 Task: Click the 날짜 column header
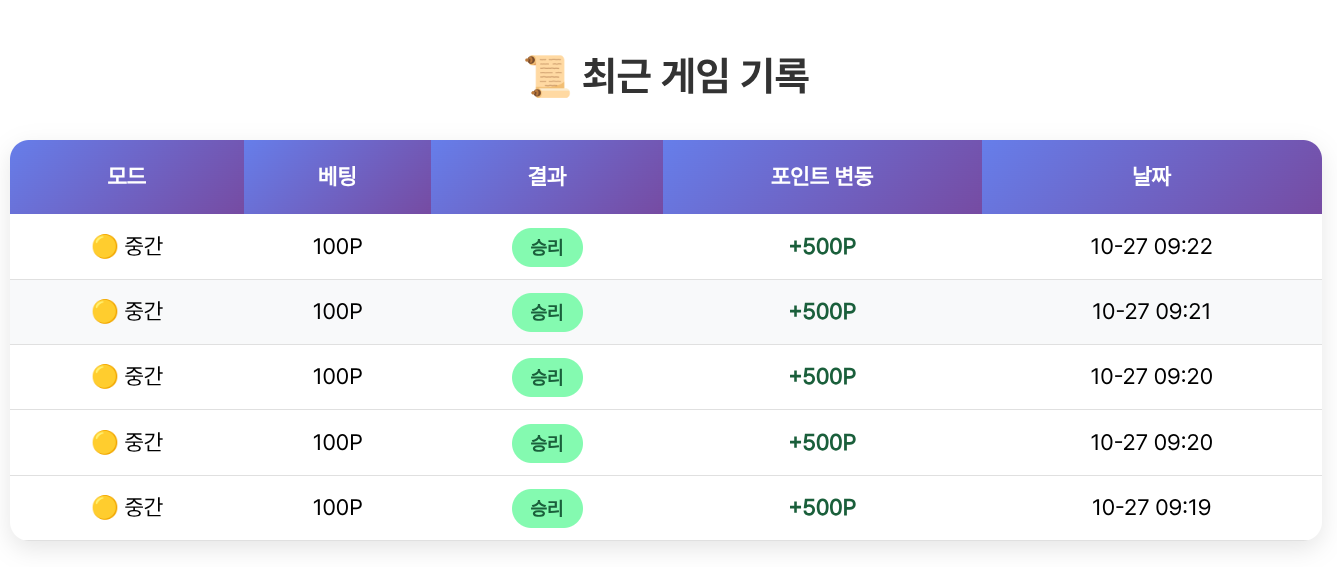(1151, 177)
